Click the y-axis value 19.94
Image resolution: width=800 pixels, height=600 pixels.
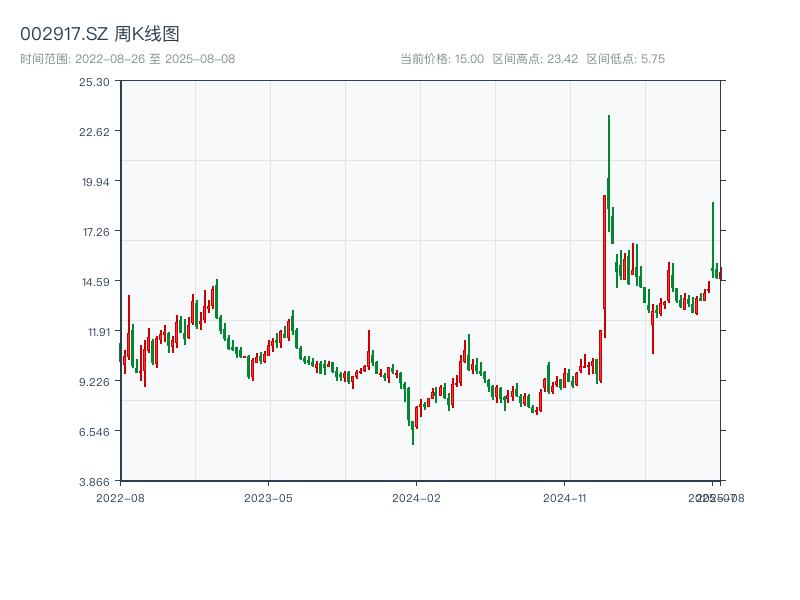95,182
